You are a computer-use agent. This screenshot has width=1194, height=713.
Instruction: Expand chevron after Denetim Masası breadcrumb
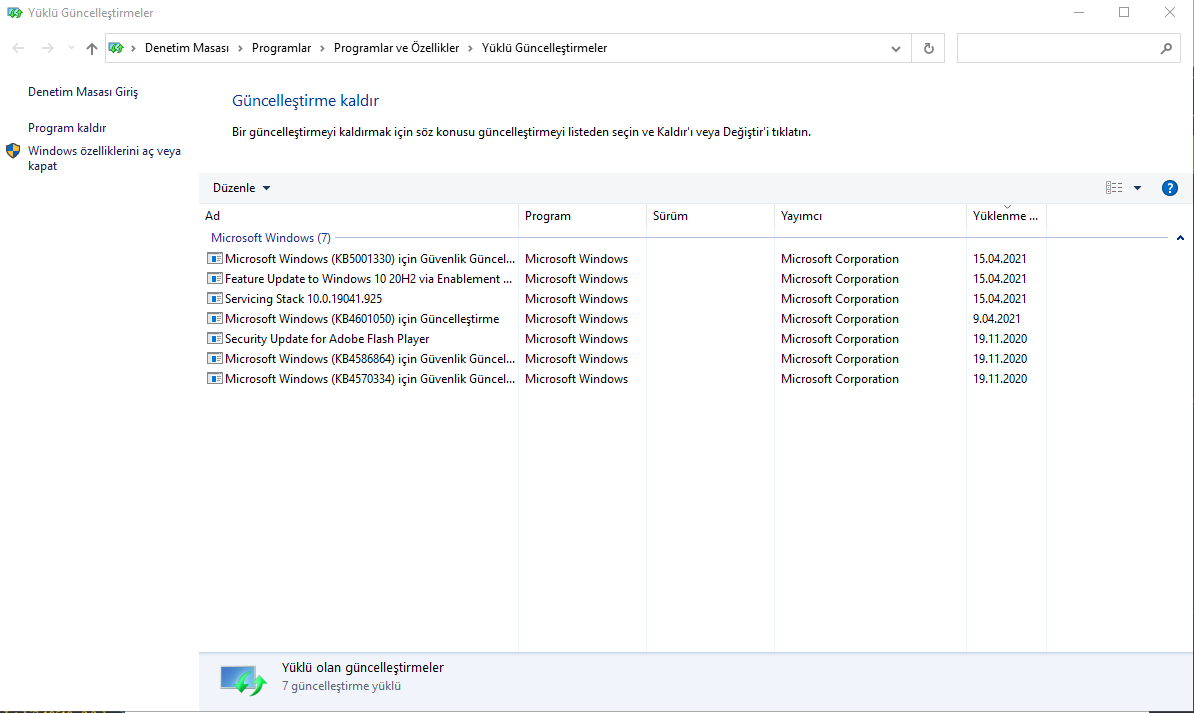point(241,48)
